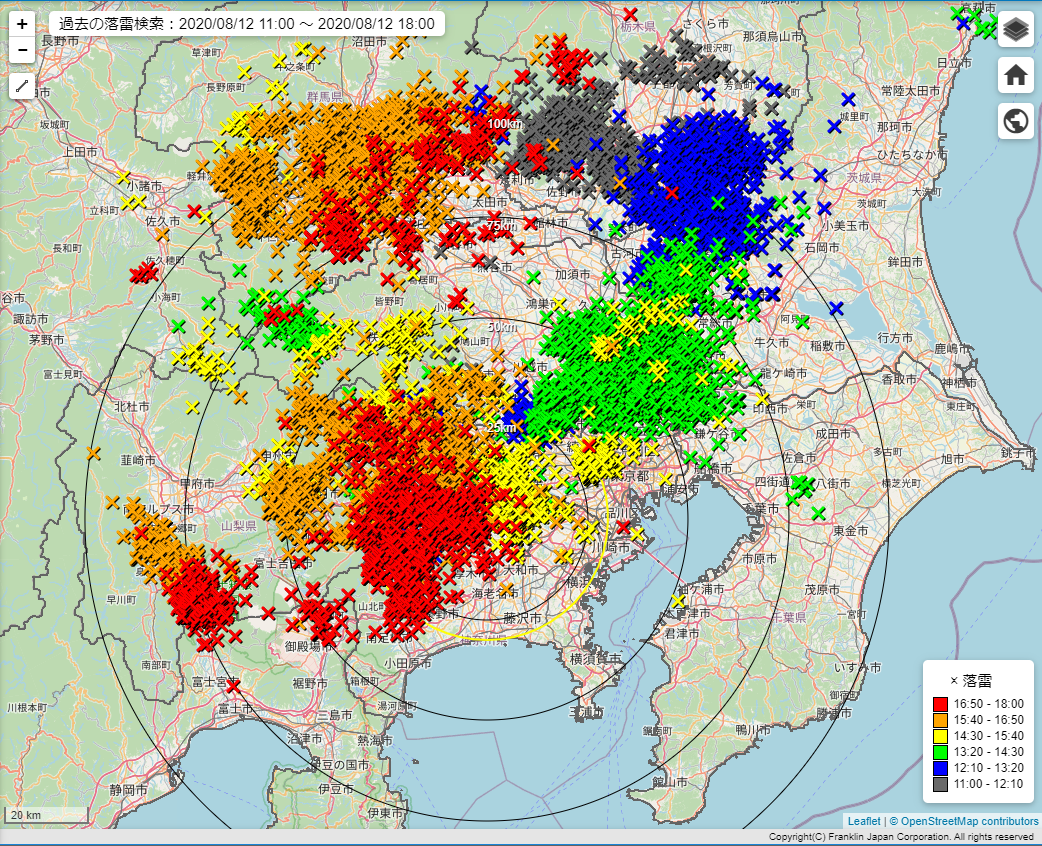Zoom in with the plus button
The image size is (1042, 846).
(x=22, y=24)
